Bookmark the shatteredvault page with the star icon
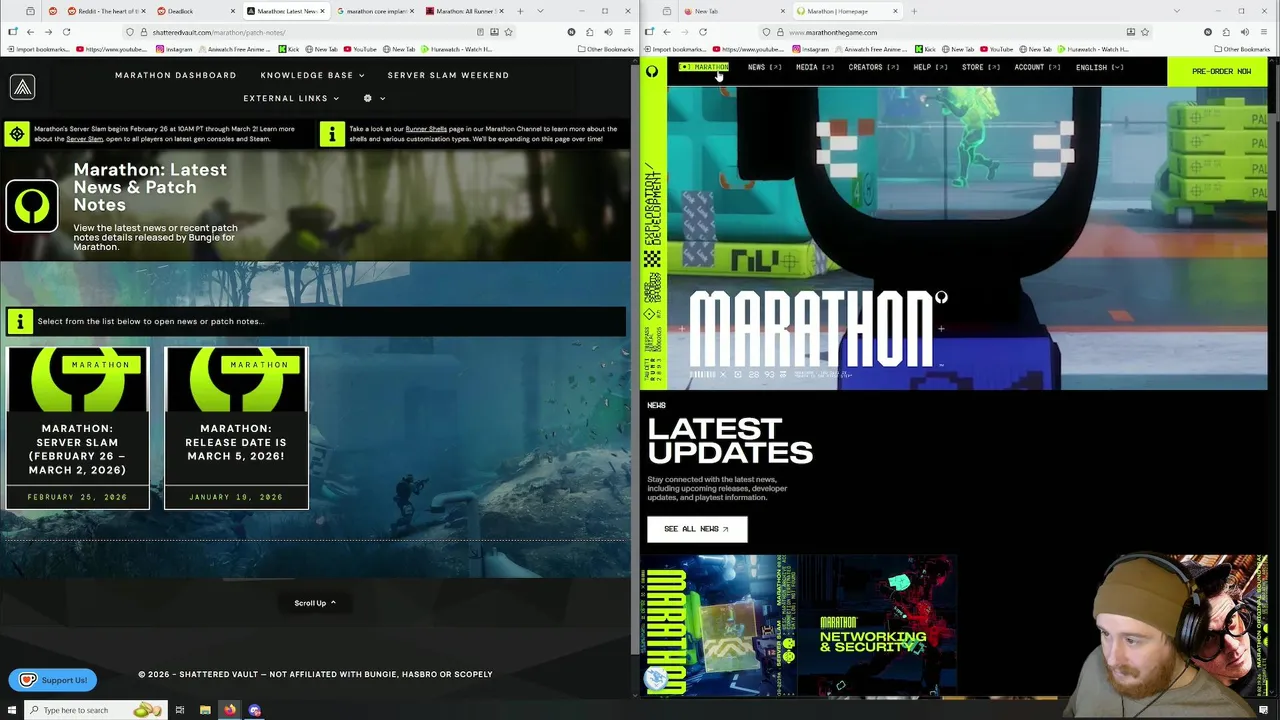Screen dimensions: 1280x720 (x=508, y=32)
